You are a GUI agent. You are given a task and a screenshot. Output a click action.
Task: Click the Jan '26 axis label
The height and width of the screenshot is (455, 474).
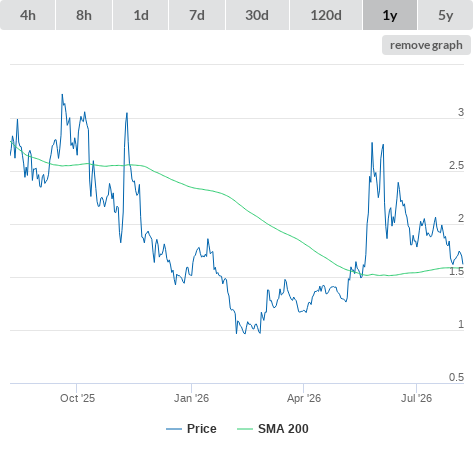[191, 398]
